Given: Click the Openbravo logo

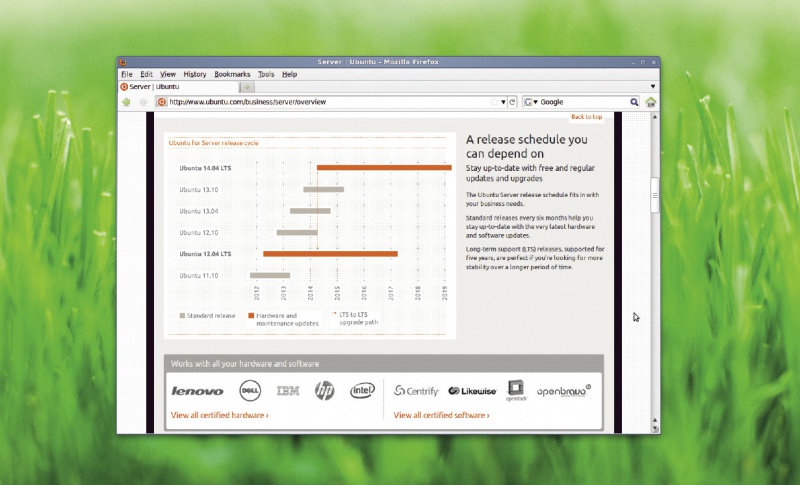Looking at the screenshot, I should 564,391.
